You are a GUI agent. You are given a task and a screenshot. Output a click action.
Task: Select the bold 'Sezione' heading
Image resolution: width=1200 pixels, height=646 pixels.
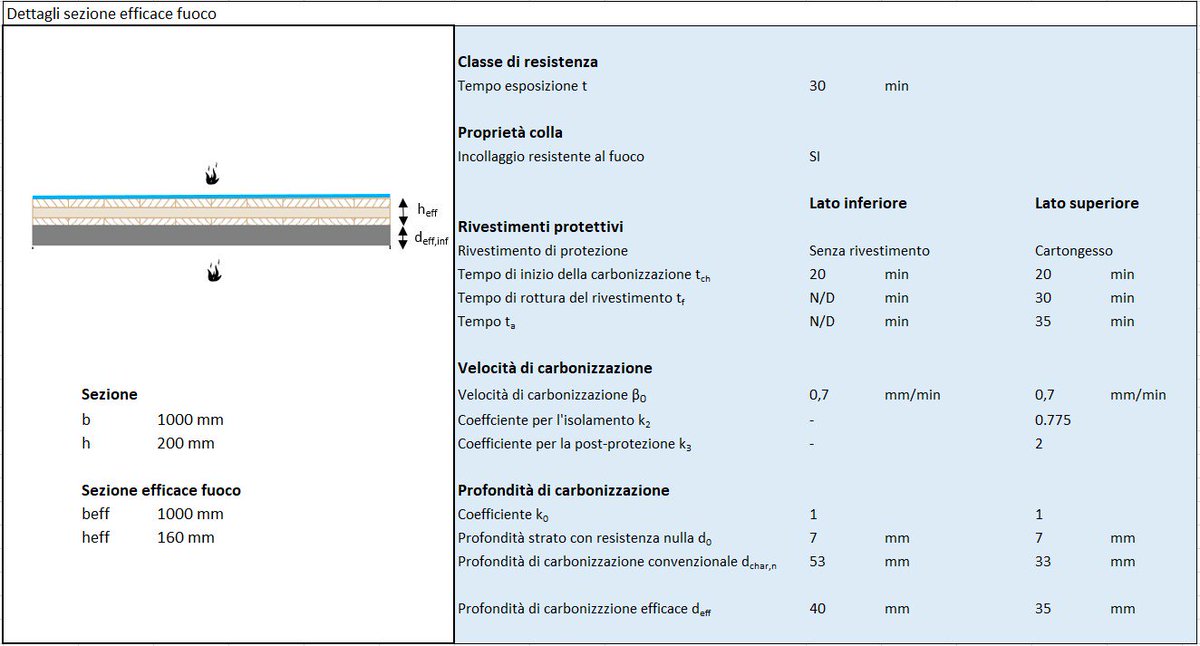[x=109, y=395]
